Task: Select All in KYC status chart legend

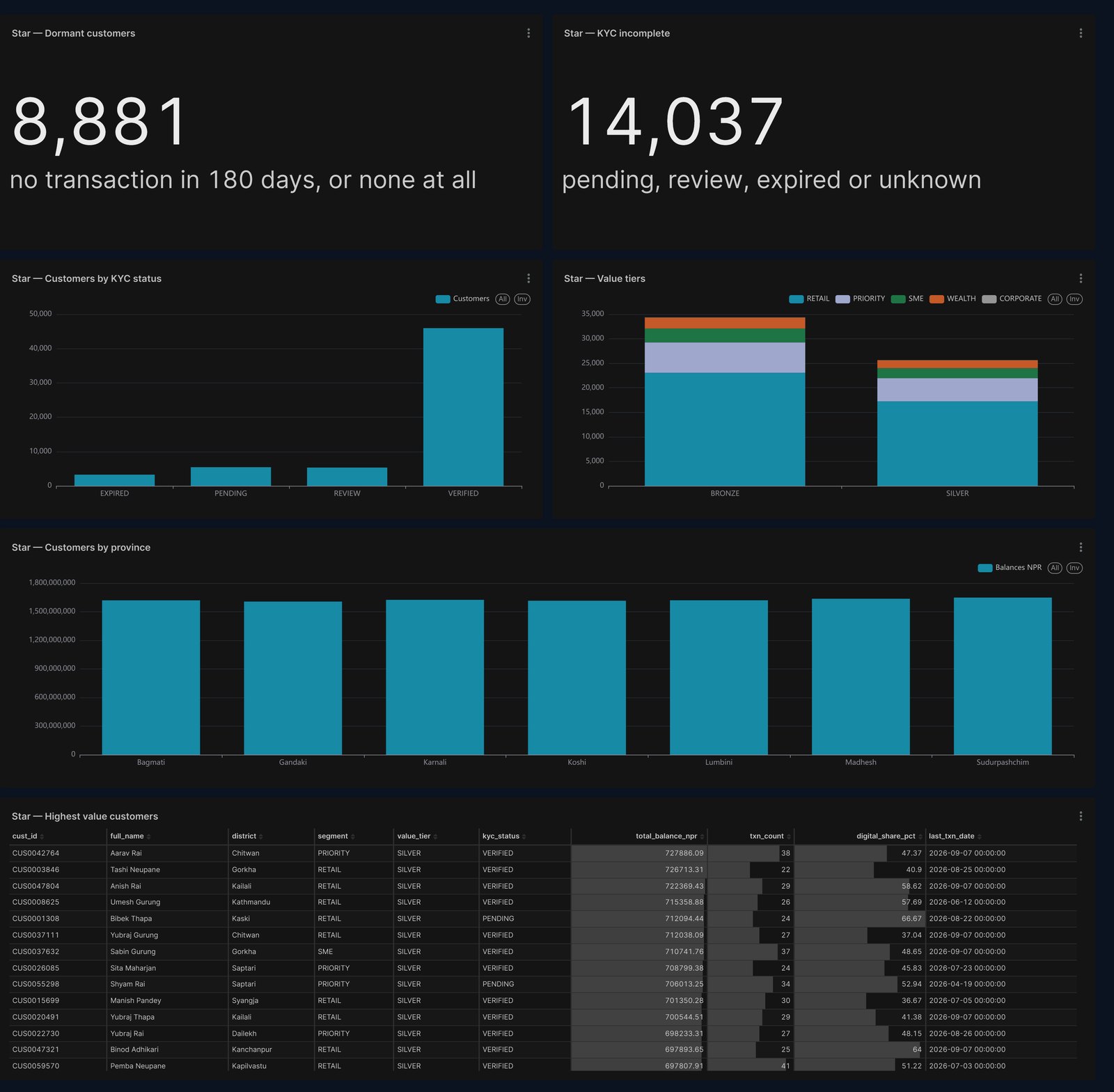Action: pyautogui.click(x=503, y=299)
